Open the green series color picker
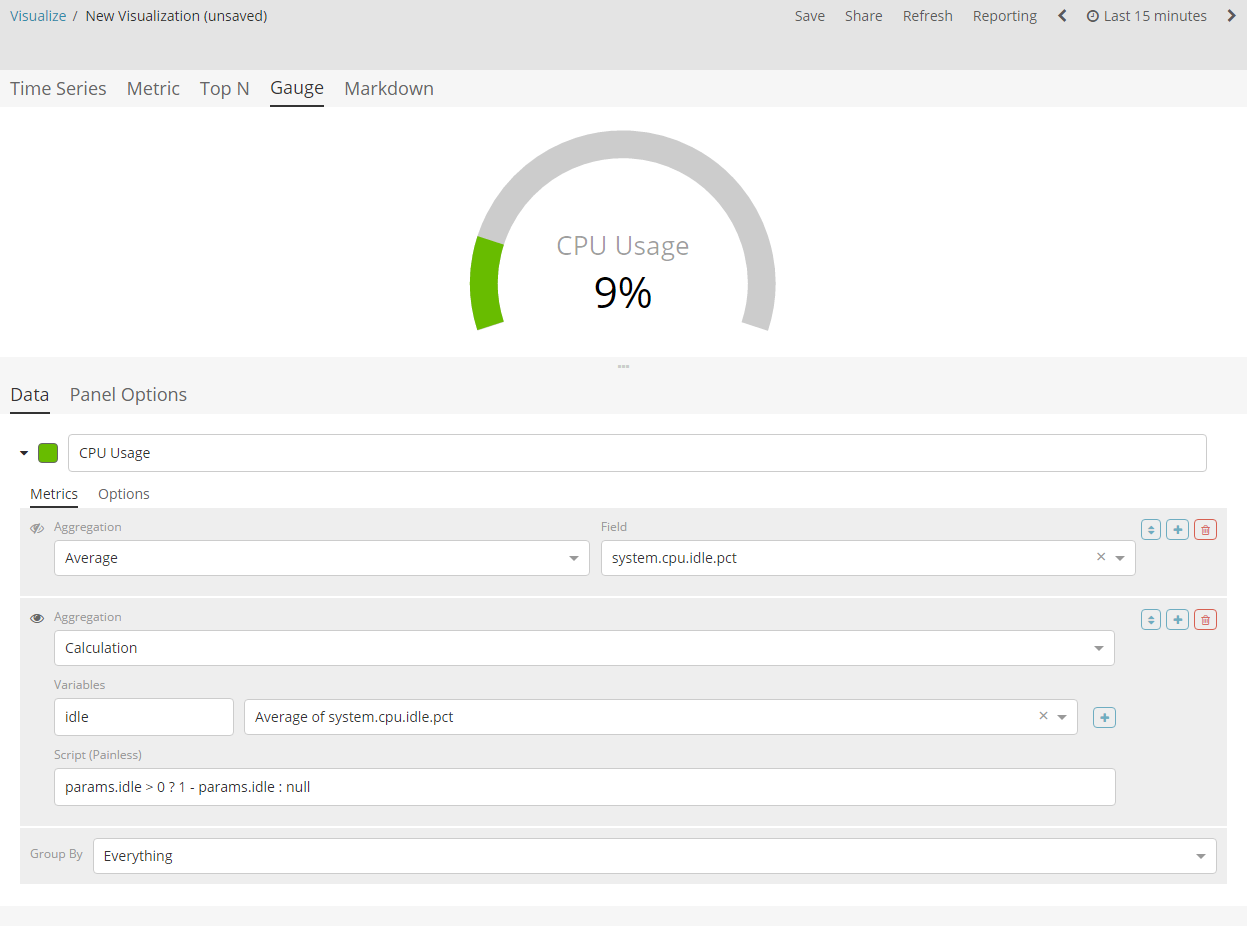Image resolution: width=1247 pixels, height=926 pixels. pyautogui.click(x=48, y=453)
